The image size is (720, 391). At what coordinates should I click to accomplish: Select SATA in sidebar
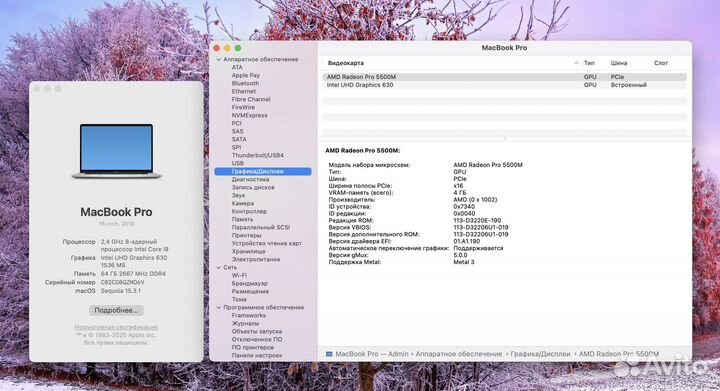pyautogui.click(x=239, y=140)
